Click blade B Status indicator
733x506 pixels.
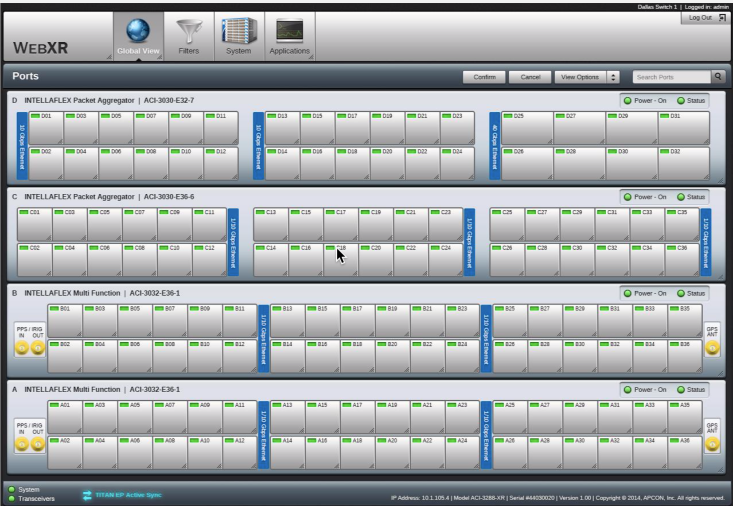pyautogui.click(x=681, y=293)
